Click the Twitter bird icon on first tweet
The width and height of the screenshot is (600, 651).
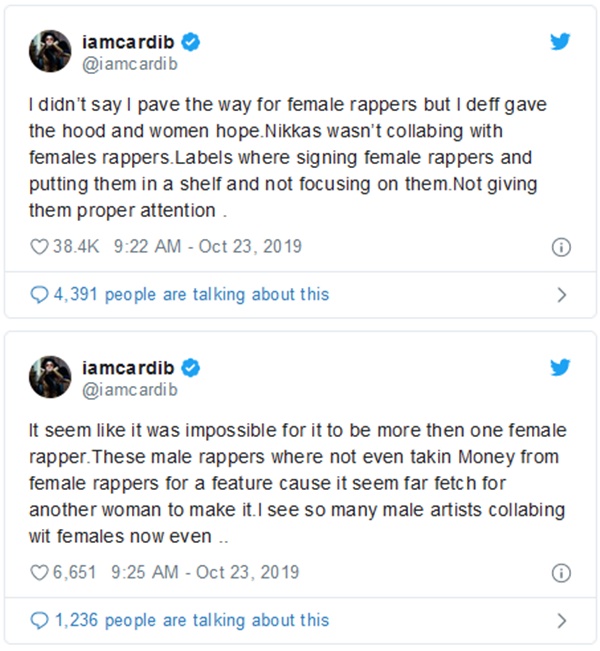click(x=561, y=42)
